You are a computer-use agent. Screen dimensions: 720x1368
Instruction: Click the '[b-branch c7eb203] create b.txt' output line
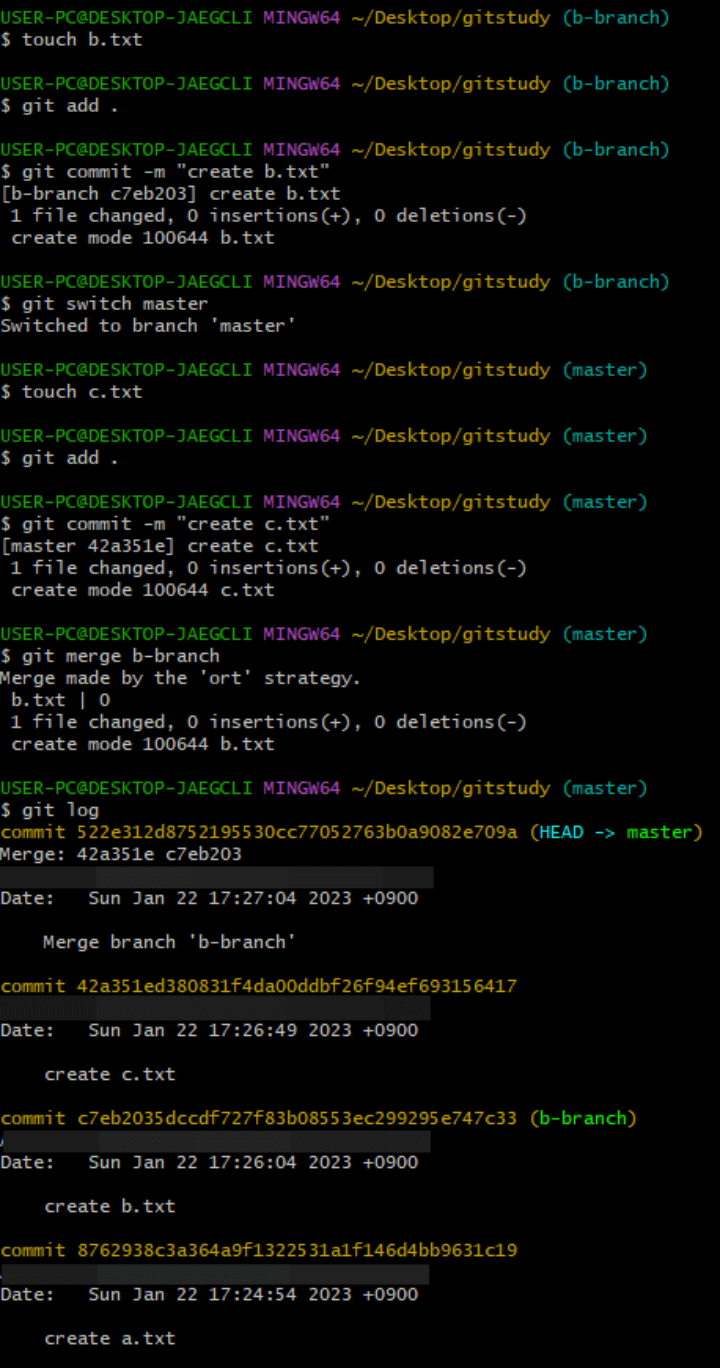(170, 194)
